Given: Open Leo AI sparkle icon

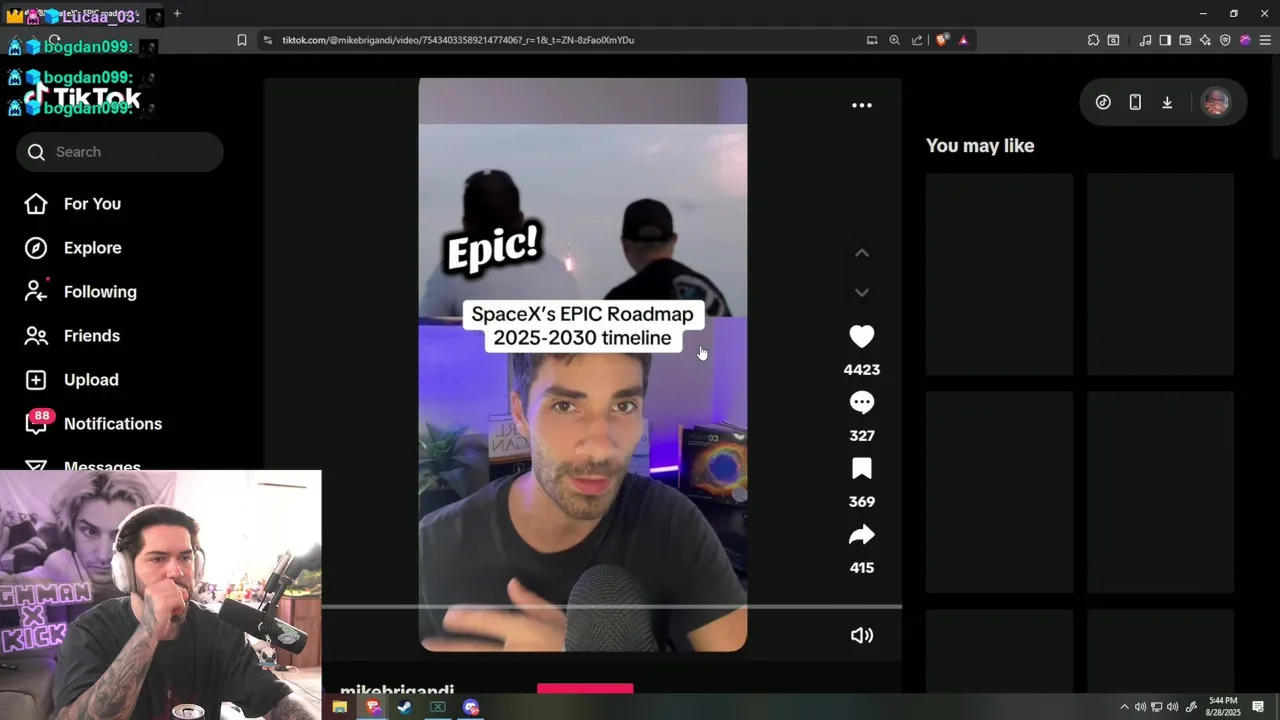Looking at the screenshot, I should point(1205,40).
